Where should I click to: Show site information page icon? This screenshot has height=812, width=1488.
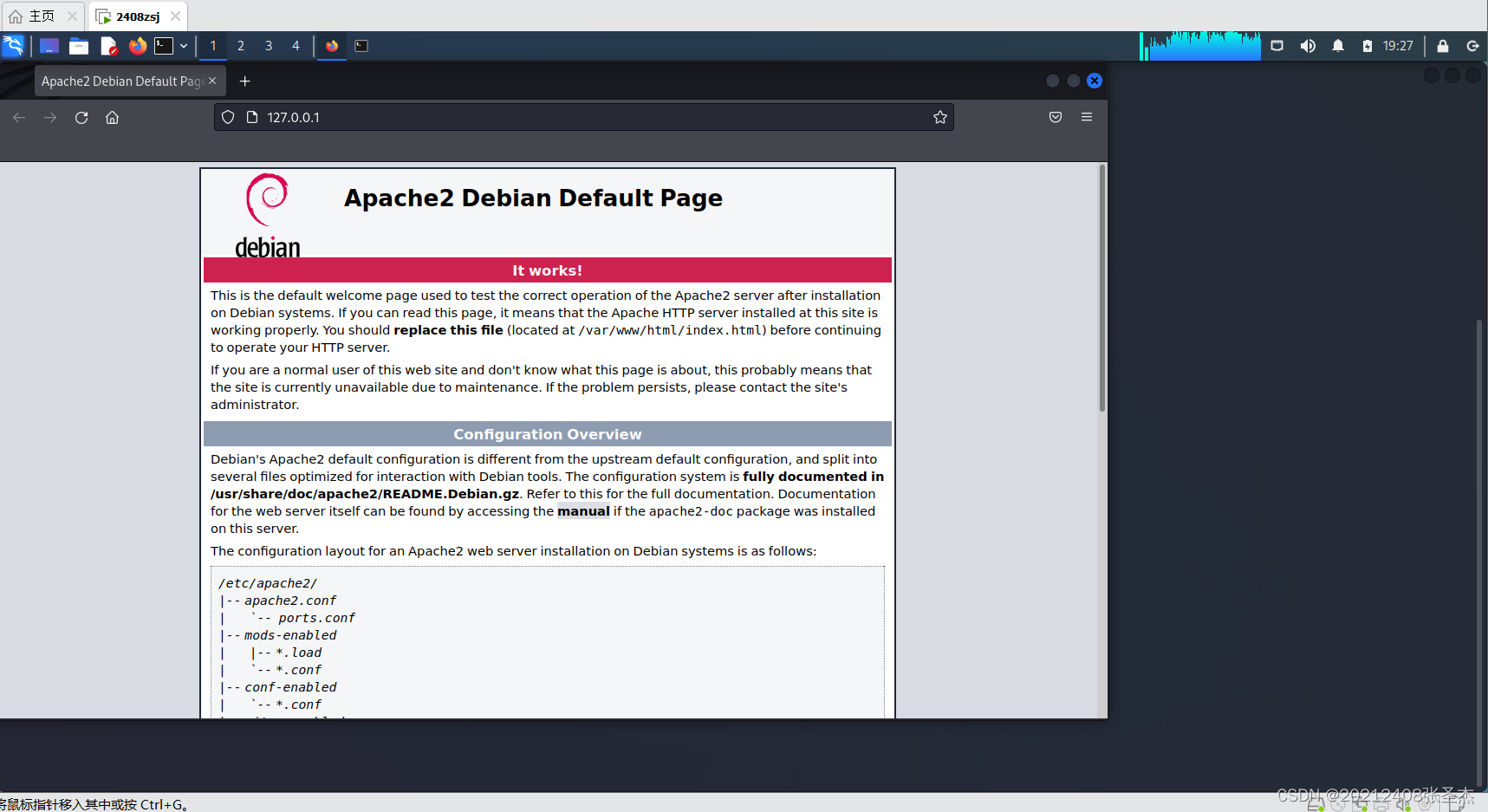(x=252, y=117)
